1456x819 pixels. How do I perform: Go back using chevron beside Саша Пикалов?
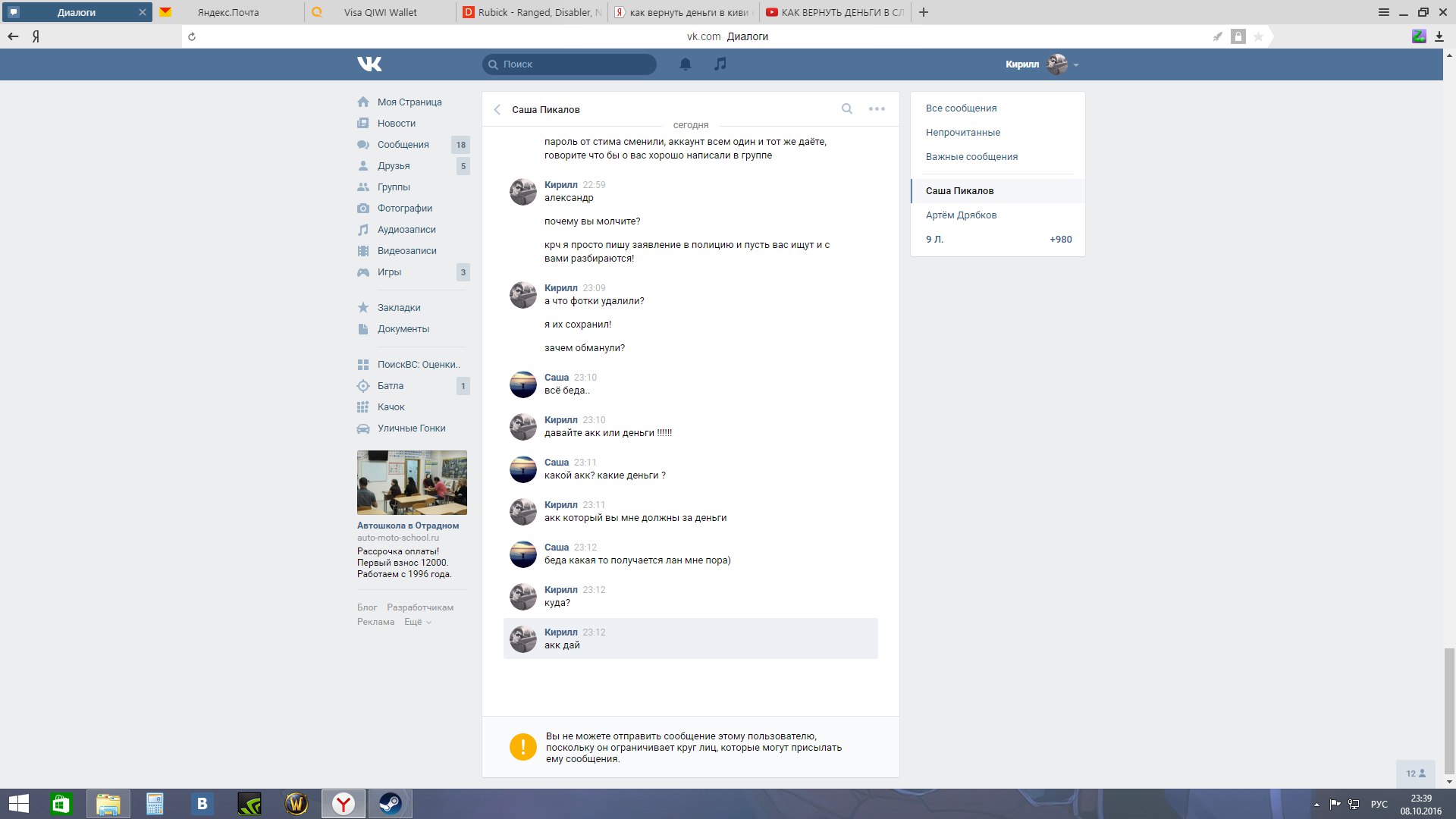pyautogui.click(x=497, y=110)
